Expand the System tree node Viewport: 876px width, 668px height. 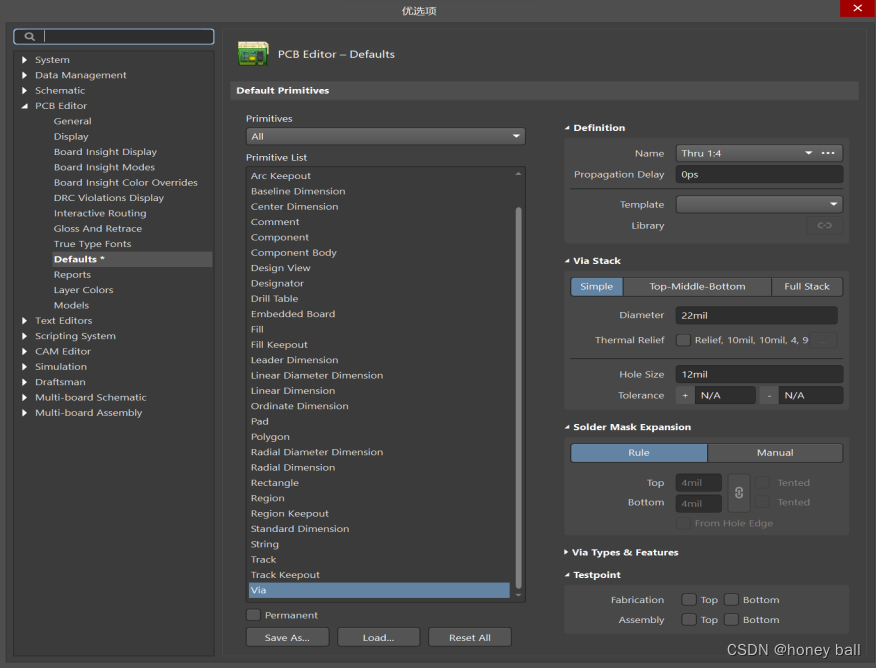(x=24, y=60)
